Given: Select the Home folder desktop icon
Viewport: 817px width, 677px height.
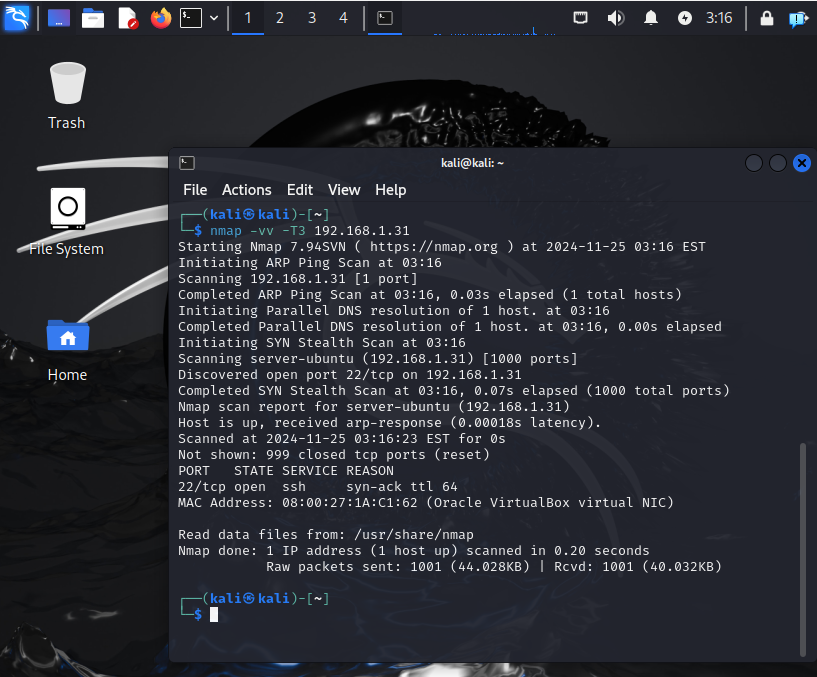Looking at the screenshot, I should pos(67,351).
